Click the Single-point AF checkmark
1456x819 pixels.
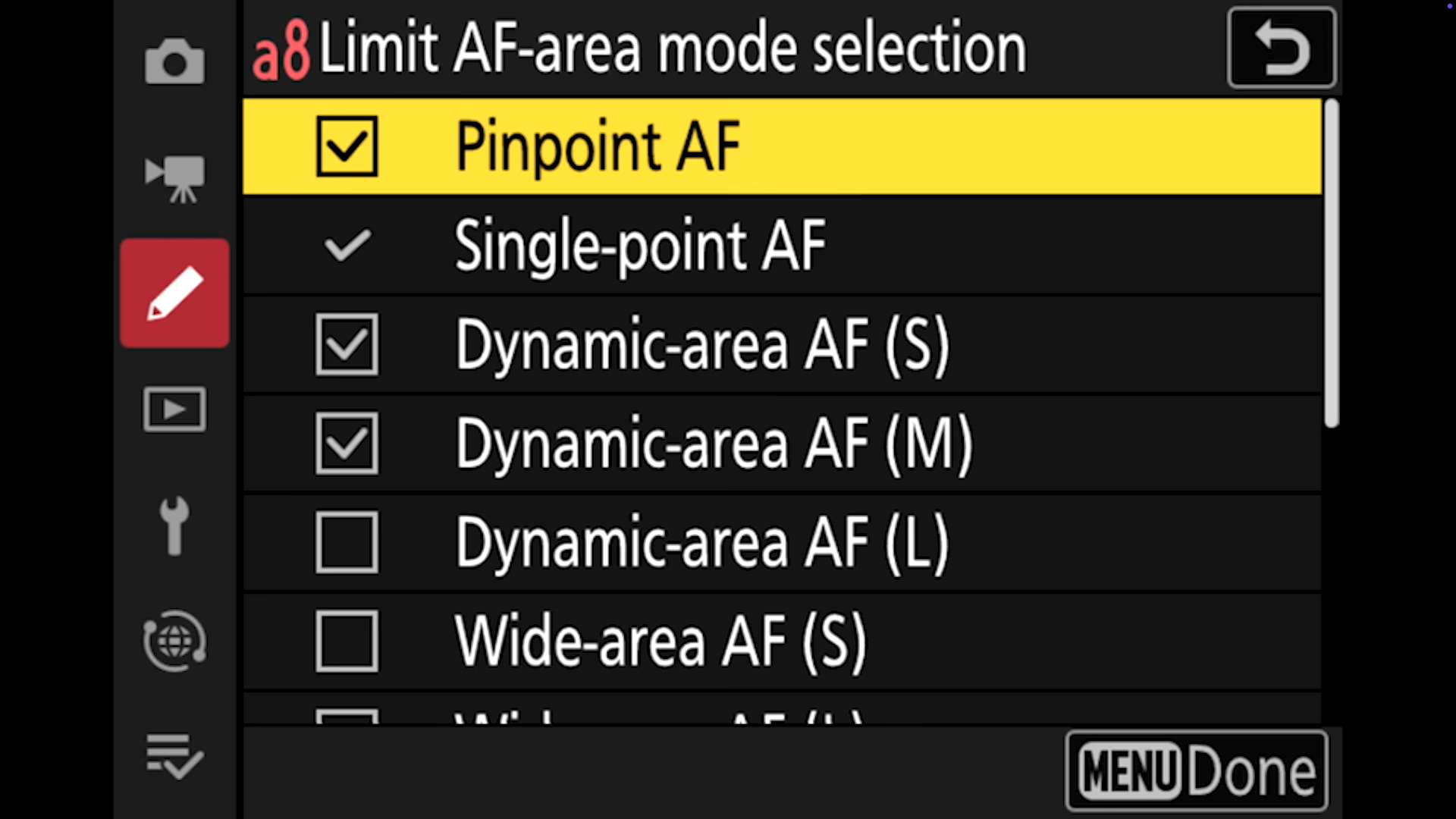coord(347,245)
